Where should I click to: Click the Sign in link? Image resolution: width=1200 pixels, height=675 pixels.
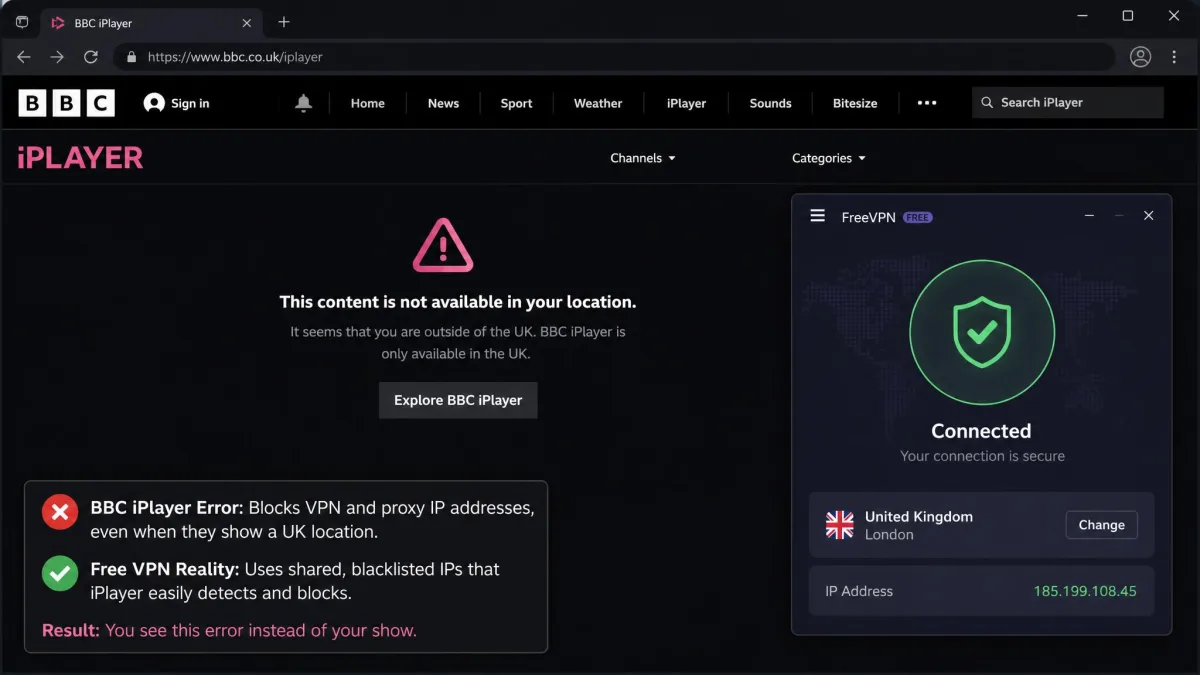pyautogui.click(x=190, y=103)
